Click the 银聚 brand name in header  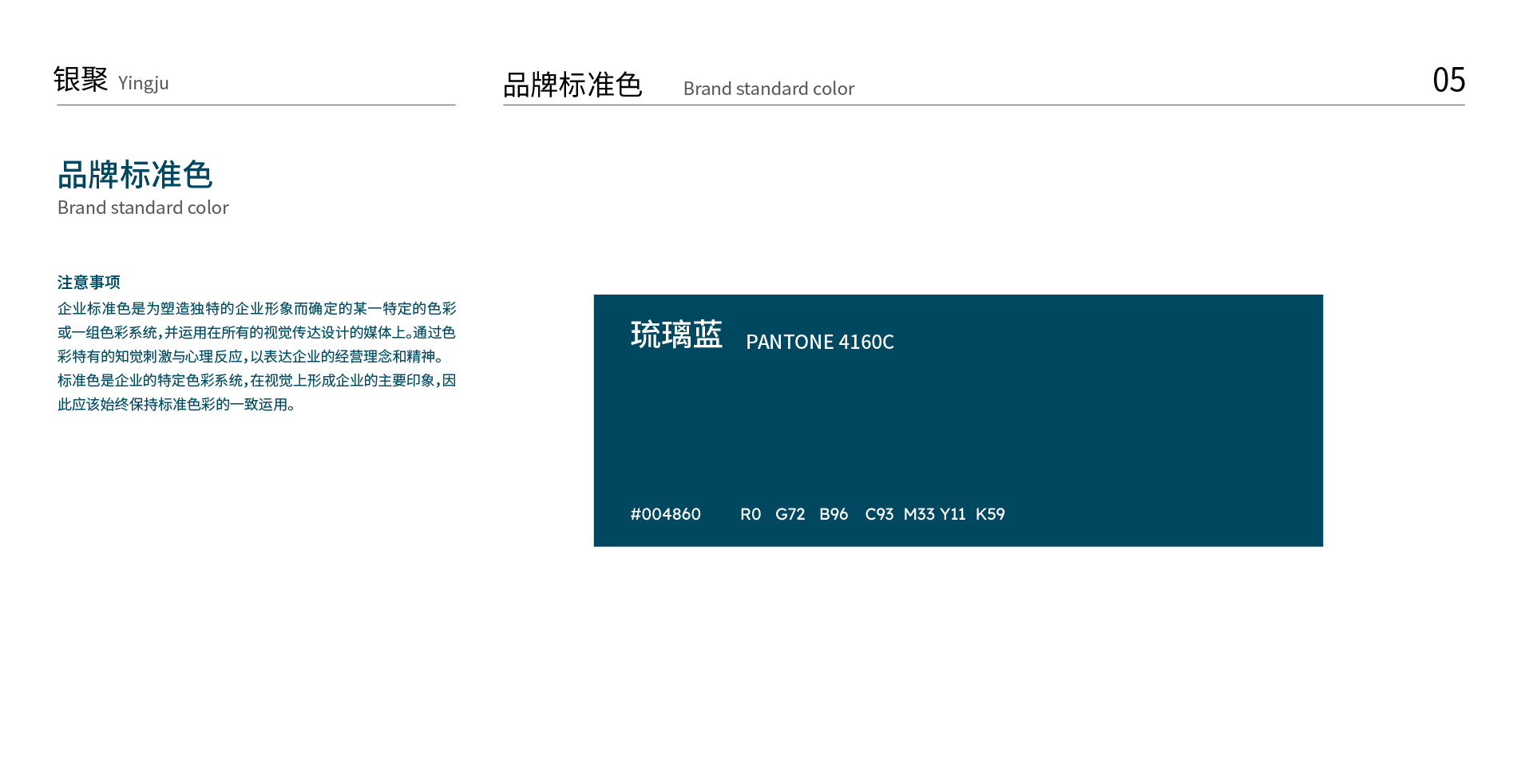click(81, 79)
